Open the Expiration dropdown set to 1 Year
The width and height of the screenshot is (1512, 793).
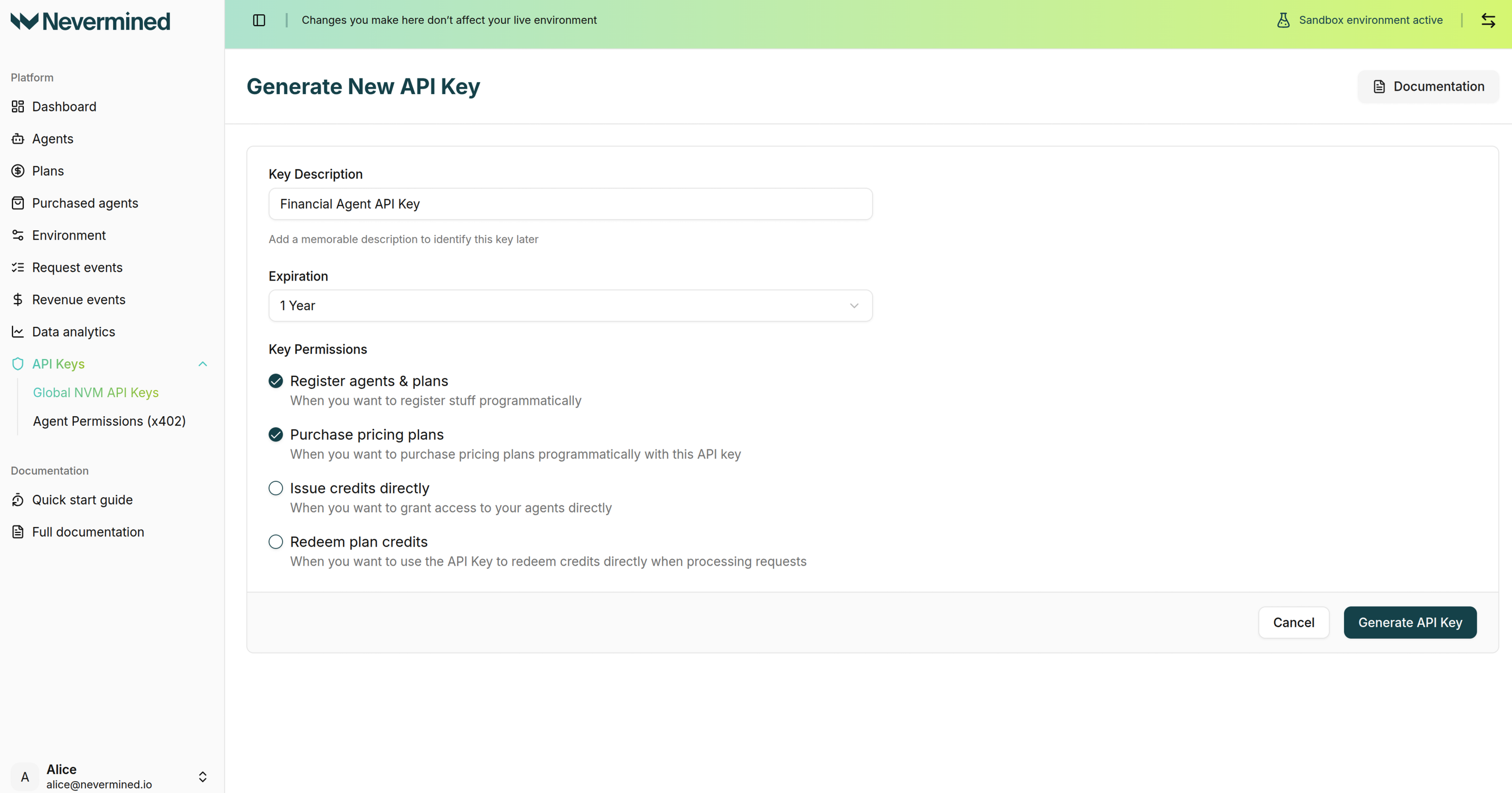(570, 305)
